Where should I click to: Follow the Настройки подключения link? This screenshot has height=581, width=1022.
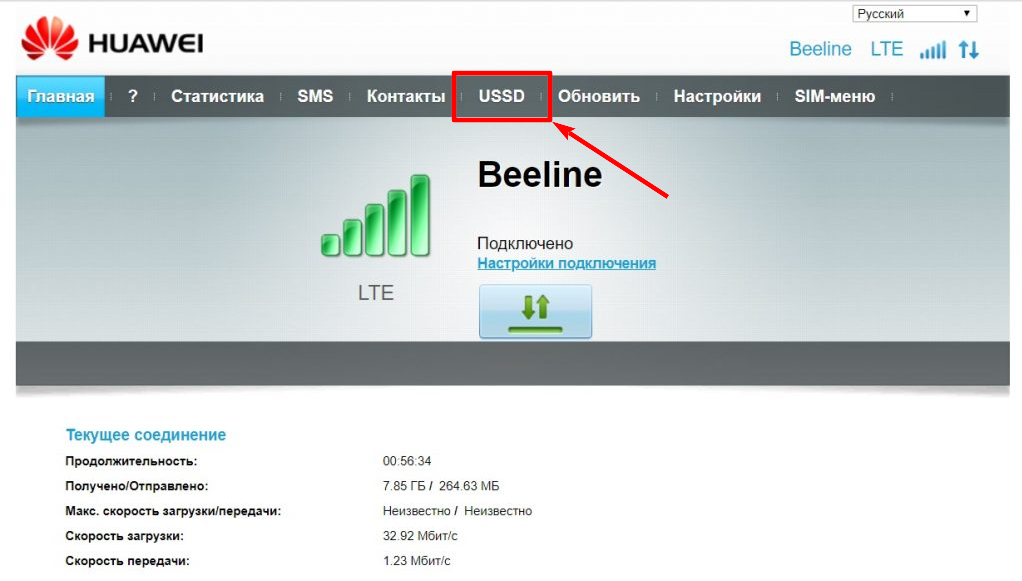tap(566, 263)
